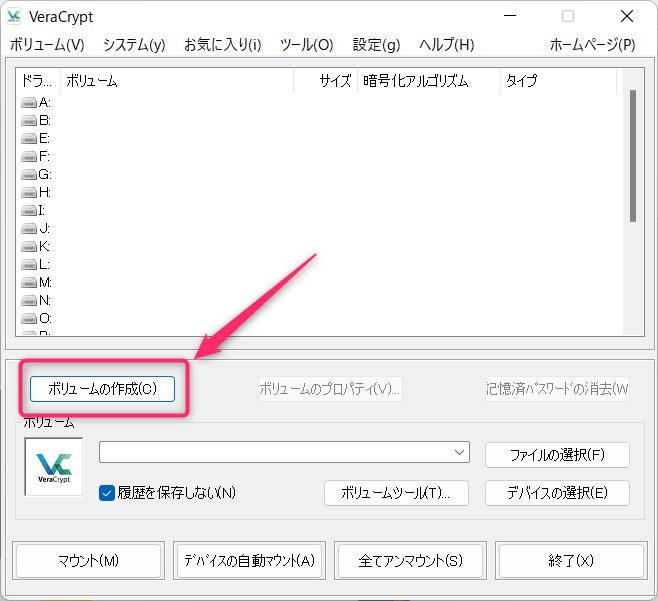Open ボリューム(V) menu
The width and height of the screenshot is (658, 601).
(47, 44)
